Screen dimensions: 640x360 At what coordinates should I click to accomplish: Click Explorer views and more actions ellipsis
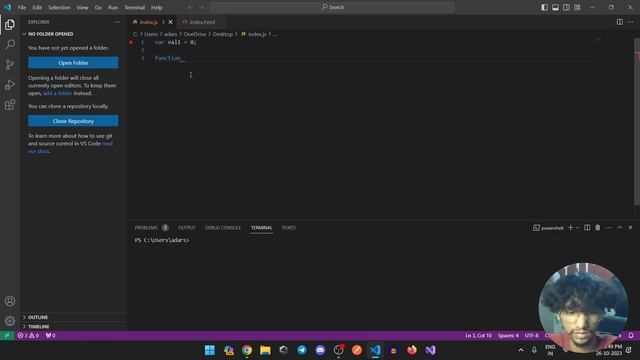[117, 22]
